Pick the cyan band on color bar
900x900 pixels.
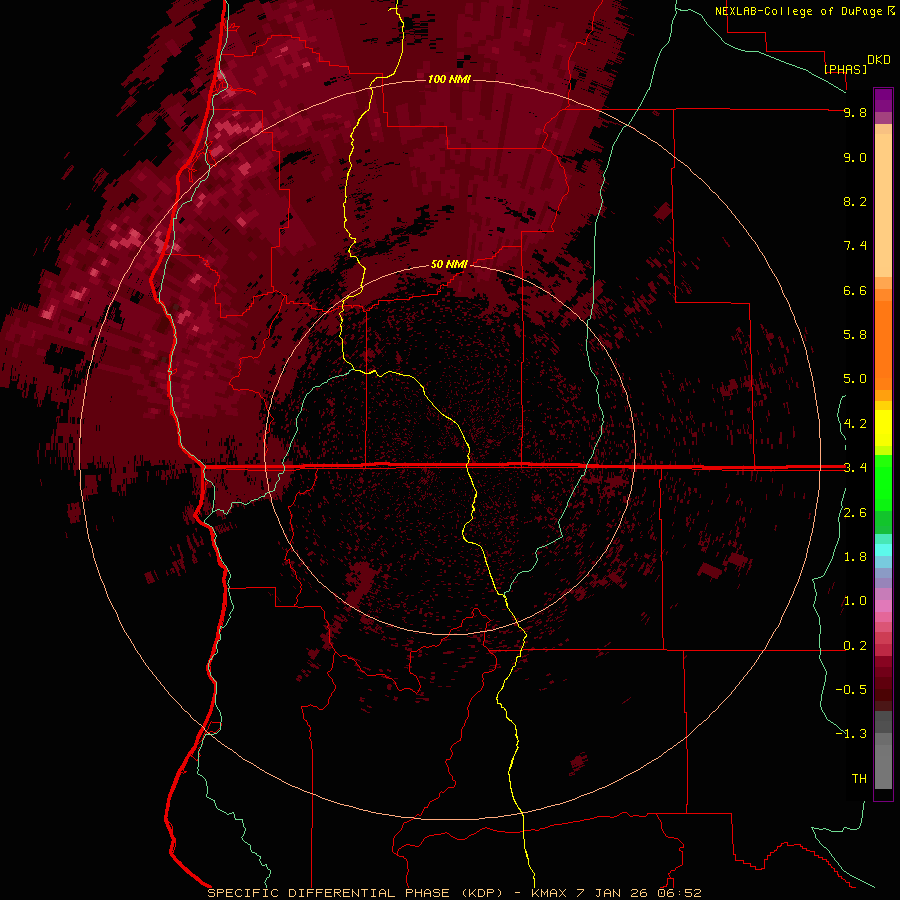883,549
